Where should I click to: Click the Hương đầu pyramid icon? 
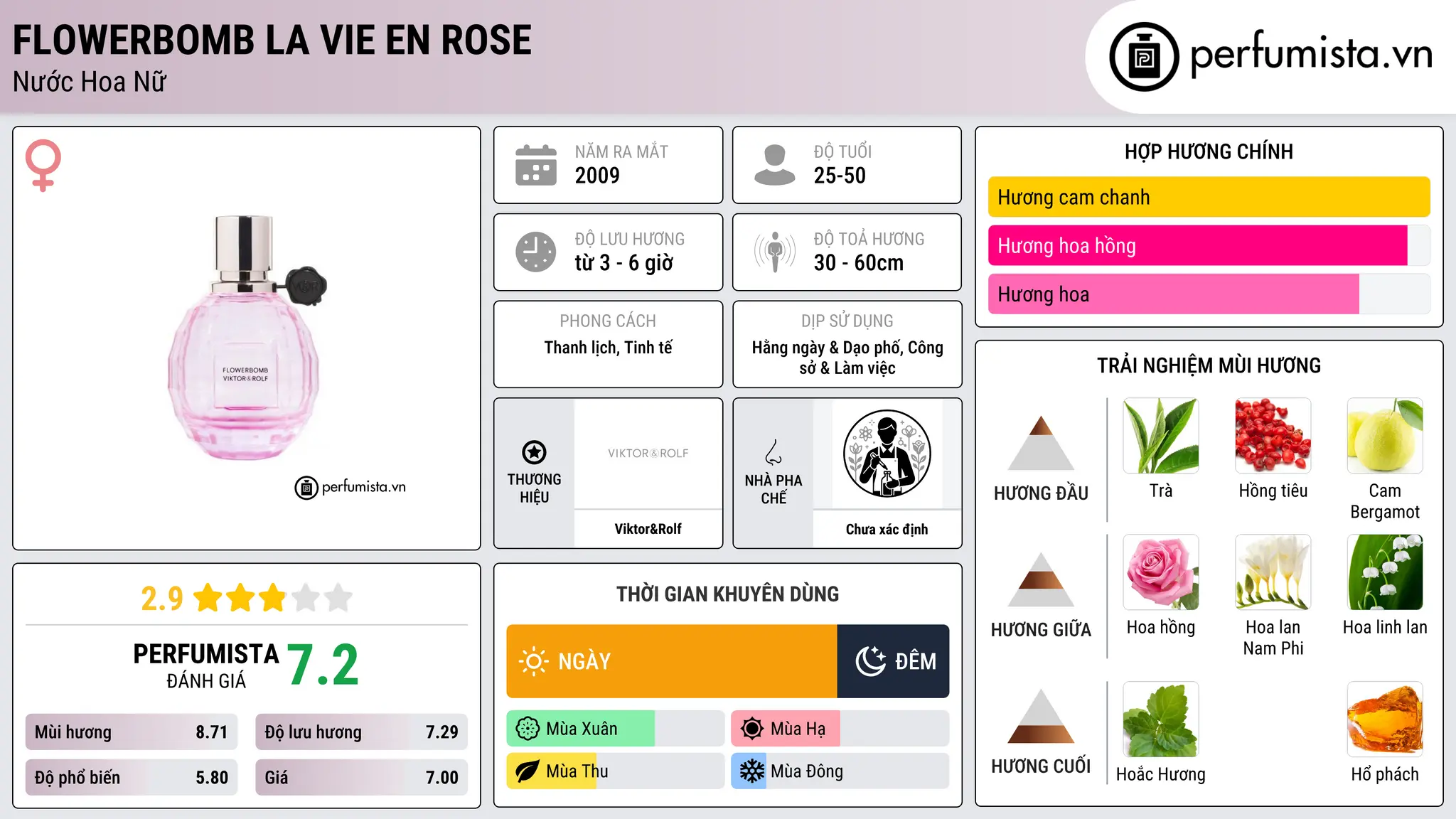(x=1041, y=443)
